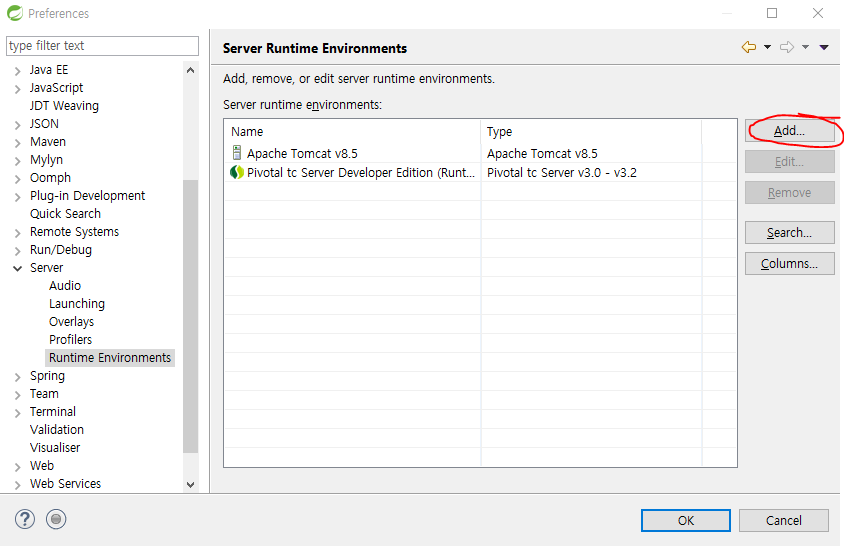Click the Search... button
844x546 pixels.
pyautogui.click(x=790, y=233)
